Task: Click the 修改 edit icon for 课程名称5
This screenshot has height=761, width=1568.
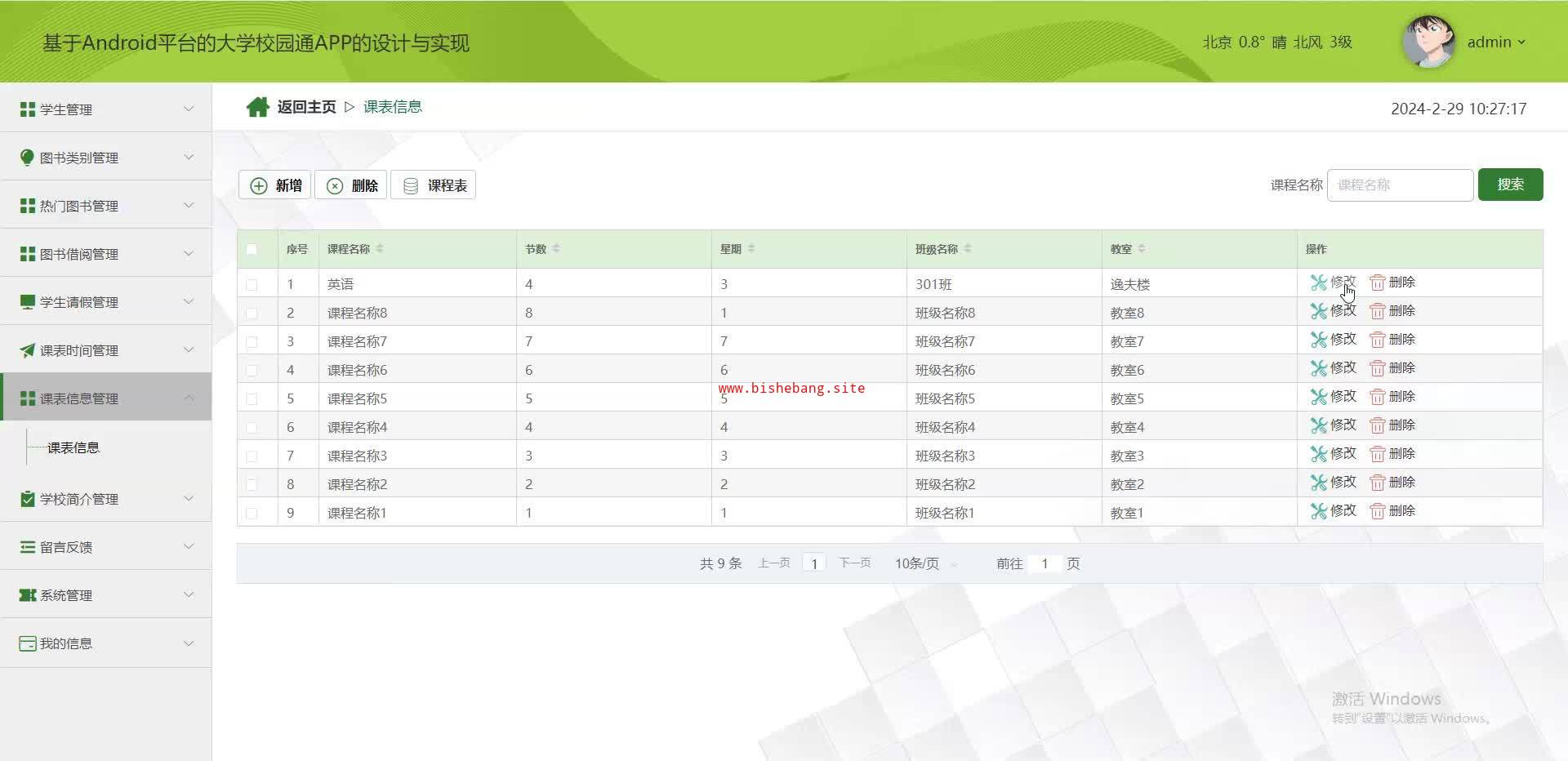Action: [x=1318, y=397]
